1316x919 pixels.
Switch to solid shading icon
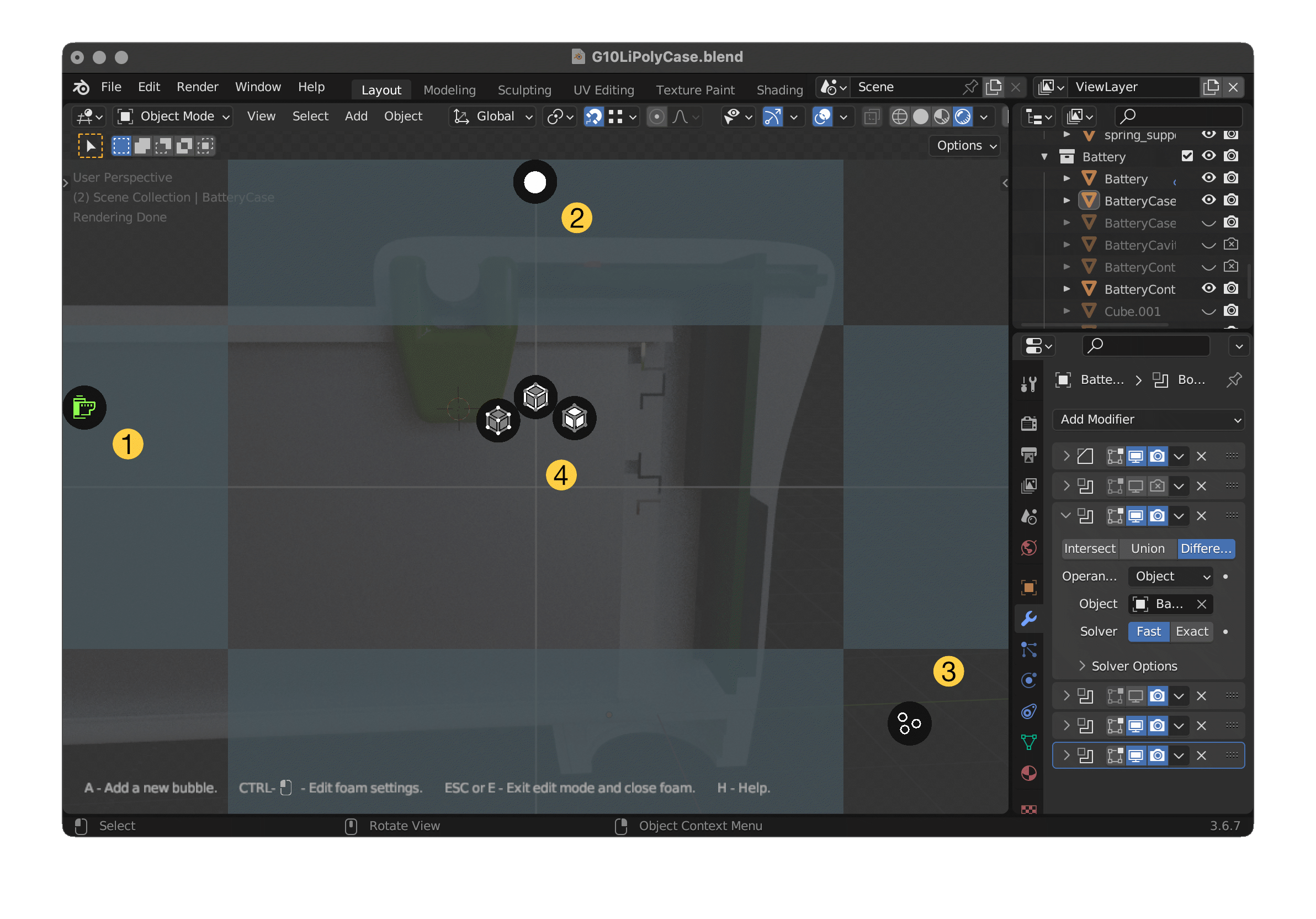[x=921, y=117]
